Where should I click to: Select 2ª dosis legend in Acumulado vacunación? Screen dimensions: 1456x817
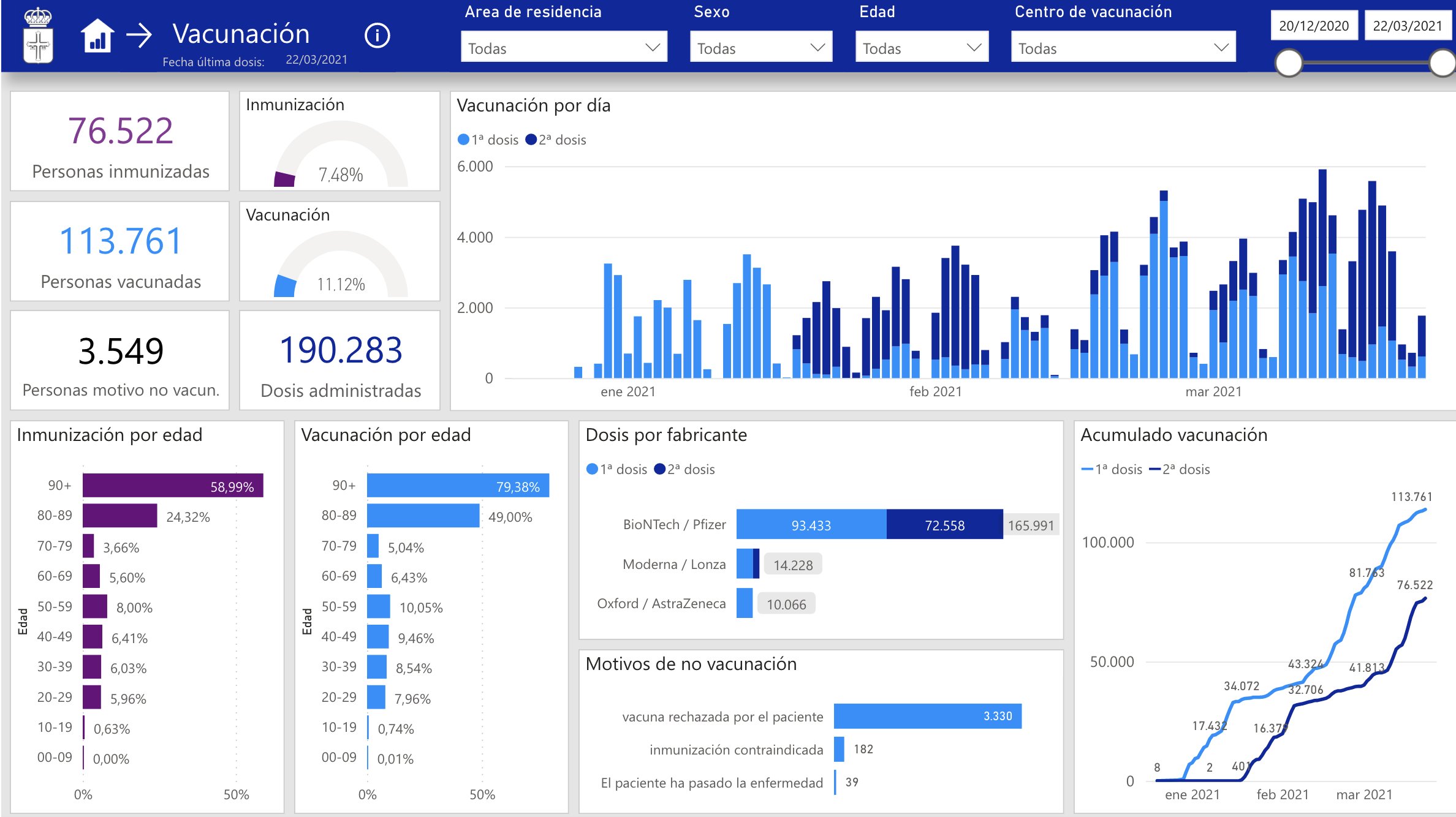(x=1180, y=469)
